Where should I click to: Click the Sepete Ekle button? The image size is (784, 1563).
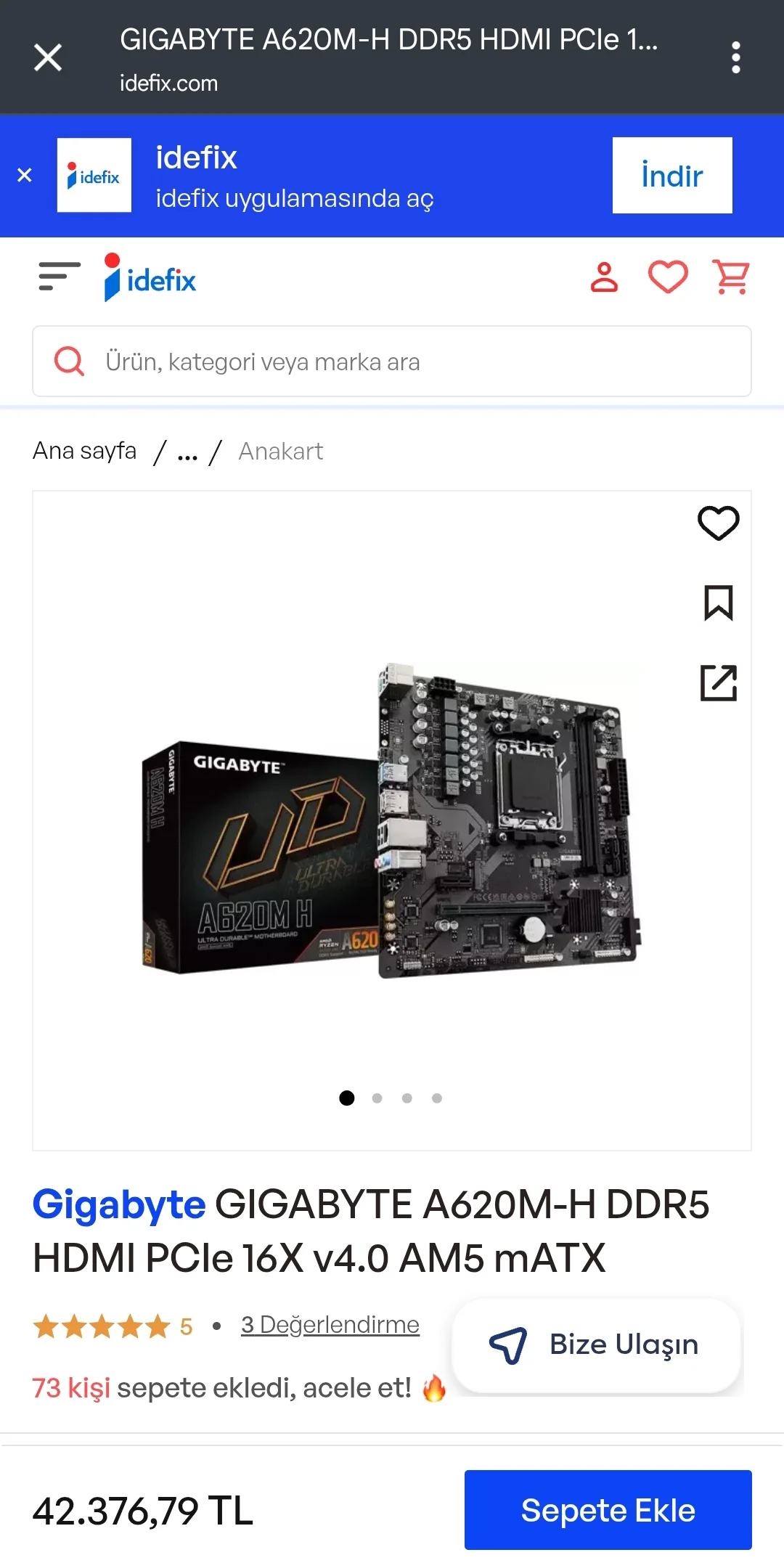tap(608, 1510)
